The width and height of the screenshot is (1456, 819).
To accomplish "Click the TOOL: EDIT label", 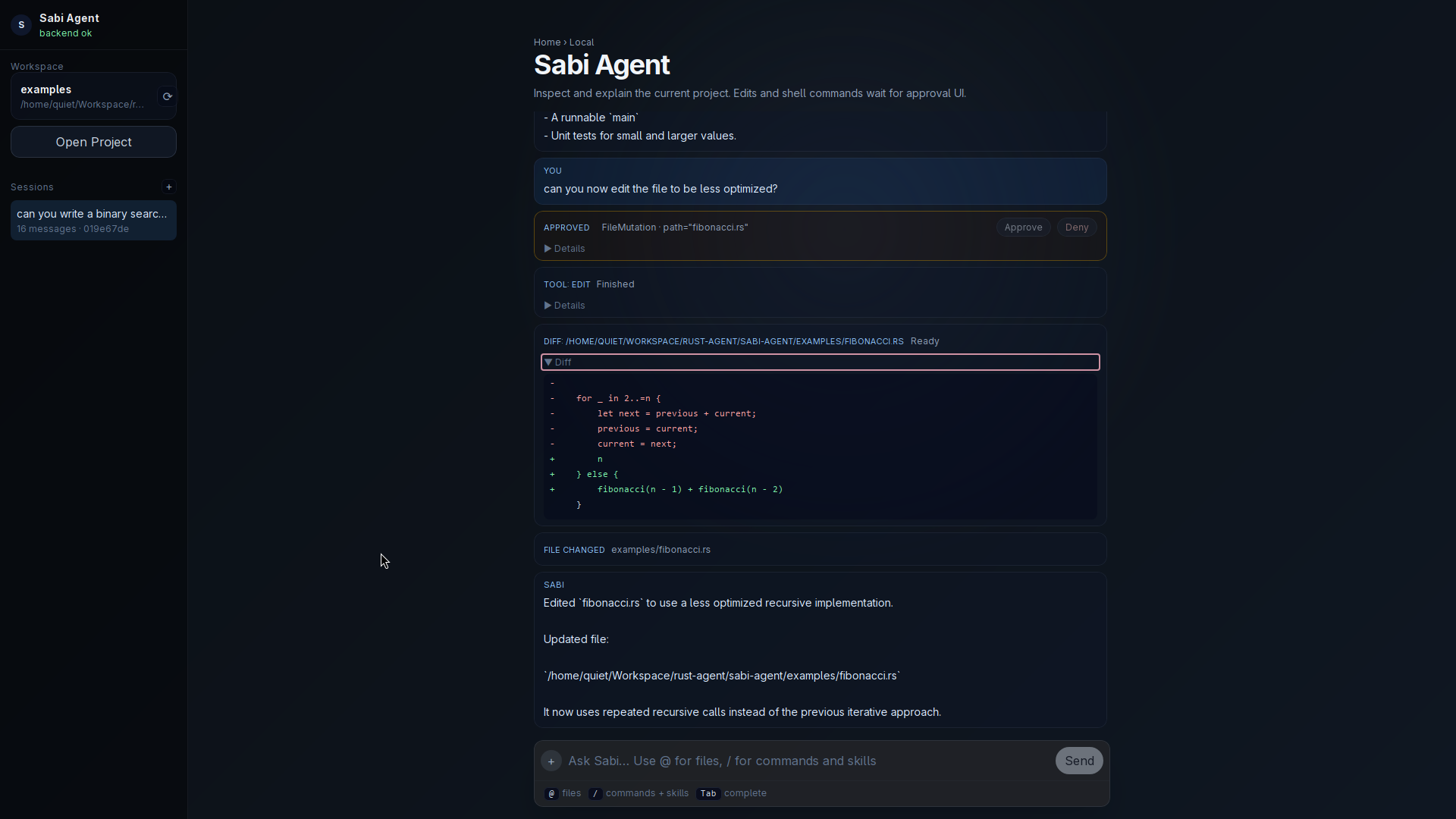I will tap(566, 284).
